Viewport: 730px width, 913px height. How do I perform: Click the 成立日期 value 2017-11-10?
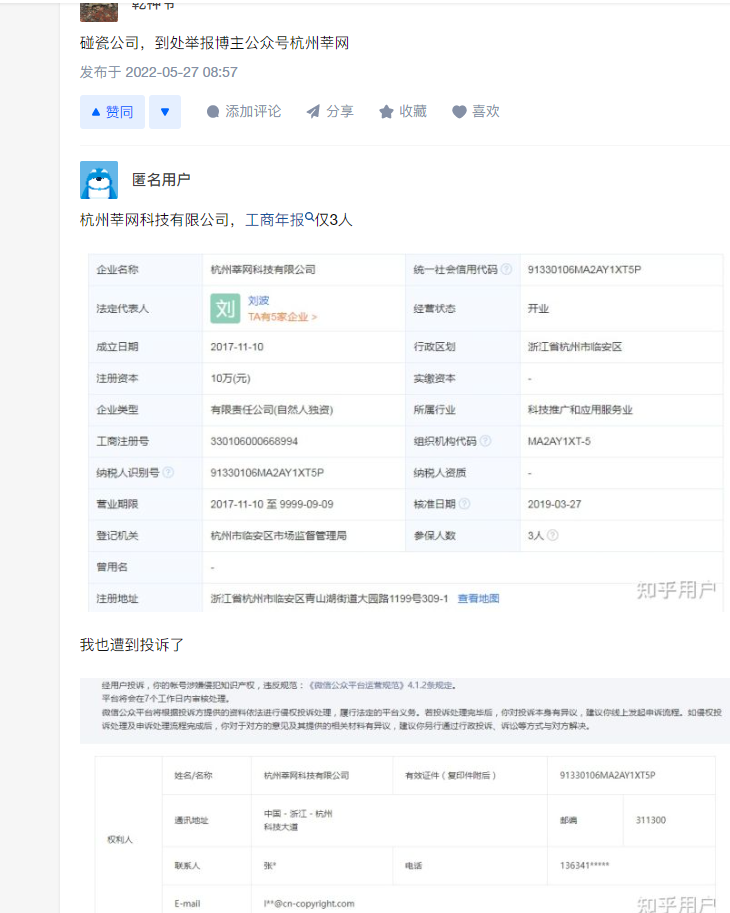coord(237,347)
